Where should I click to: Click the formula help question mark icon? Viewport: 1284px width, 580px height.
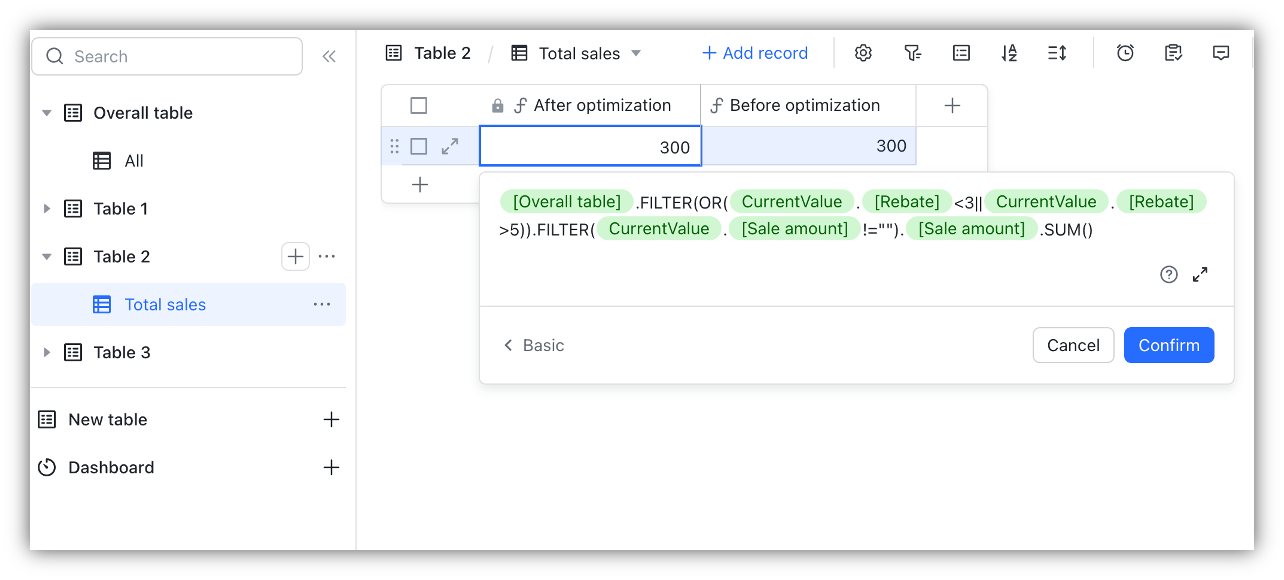(x=1168, y=273)
